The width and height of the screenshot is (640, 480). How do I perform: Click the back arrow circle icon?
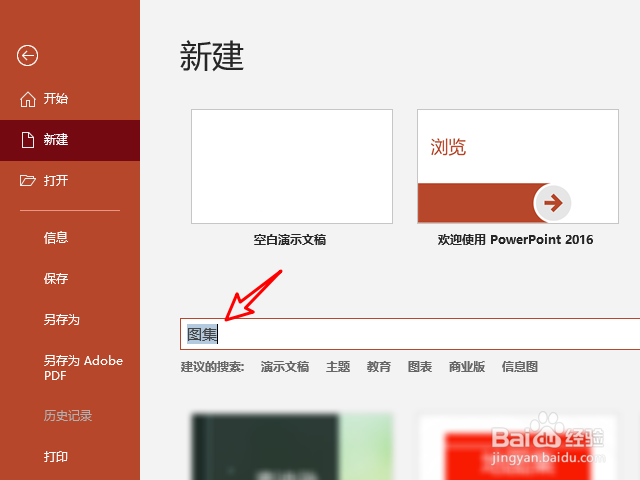(x=27, y=56)
